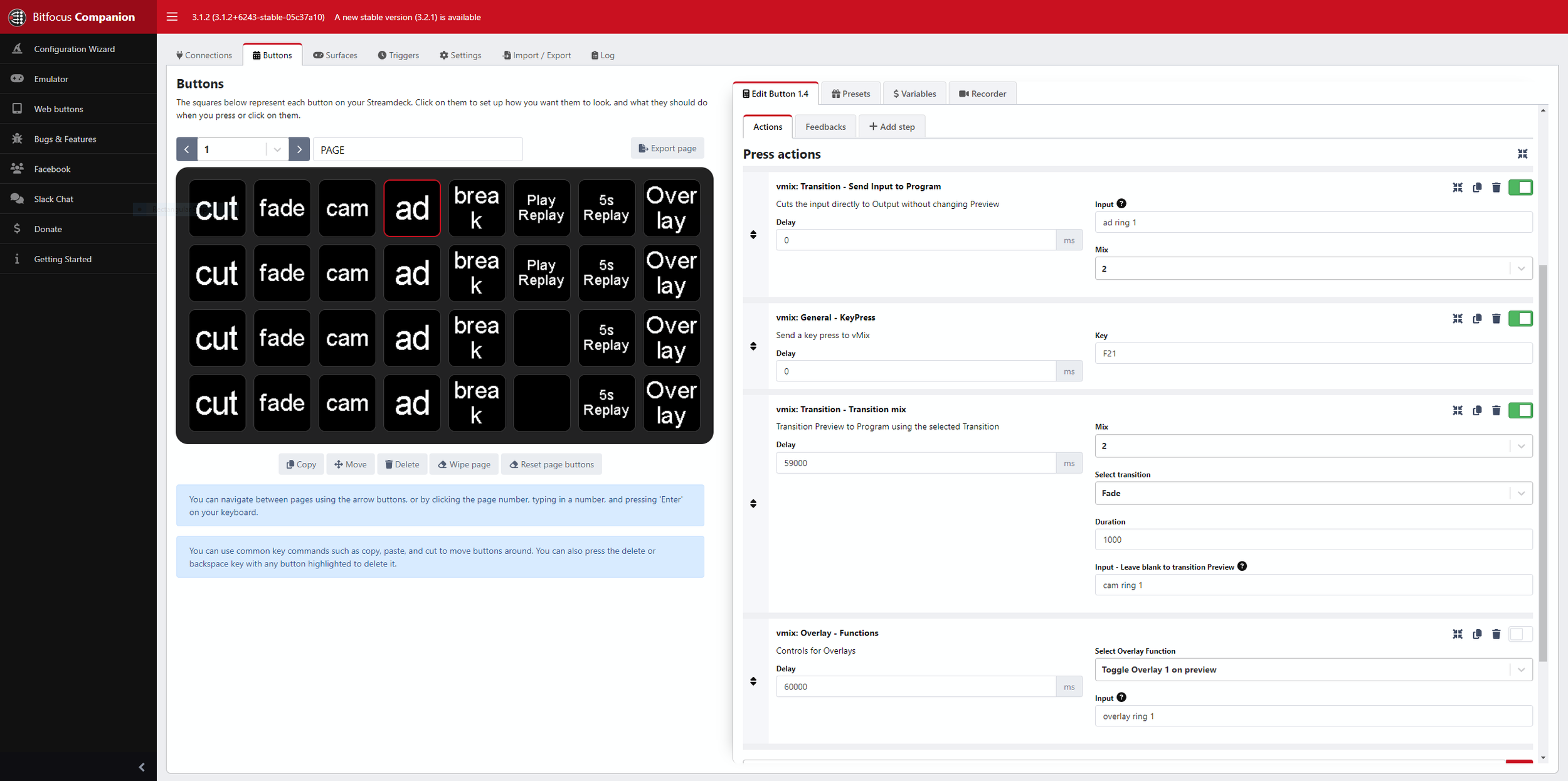
Task: Collapse the Transition mix action
Action: tap(1457, 410)
